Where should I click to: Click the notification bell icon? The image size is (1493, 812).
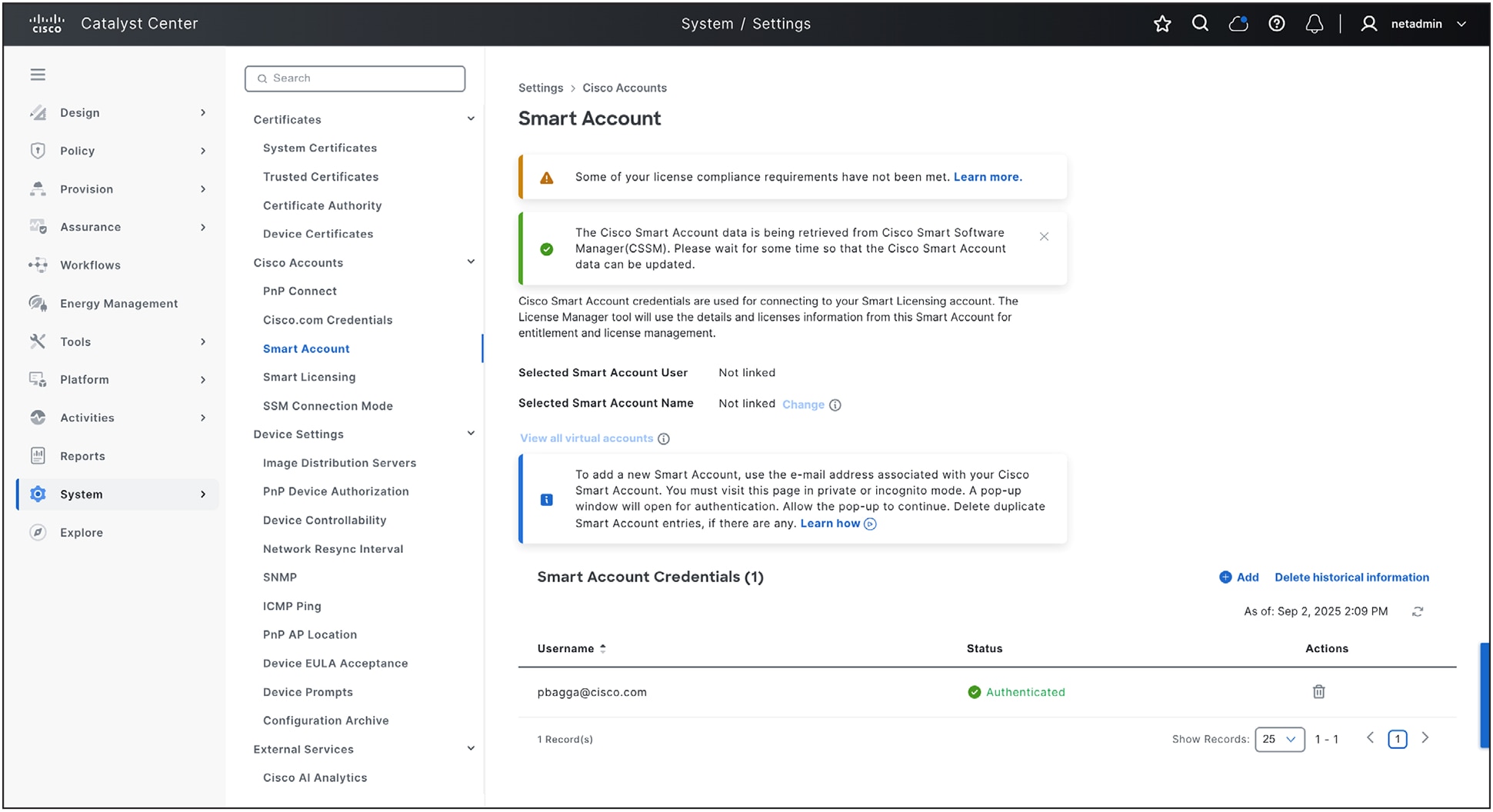tap(1315, 23)
